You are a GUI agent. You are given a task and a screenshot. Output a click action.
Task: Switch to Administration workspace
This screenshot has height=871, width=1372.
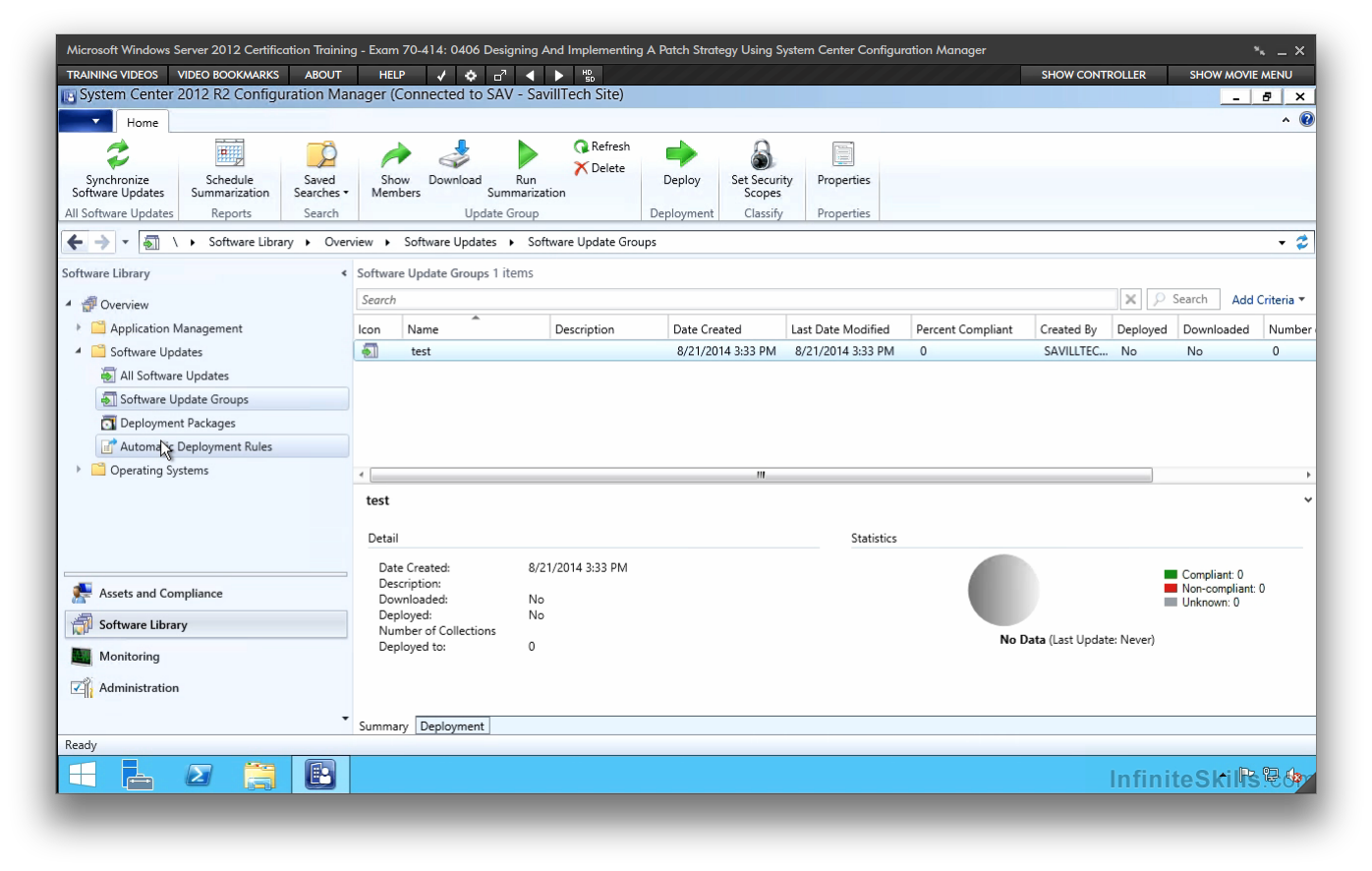click(206, 688)
